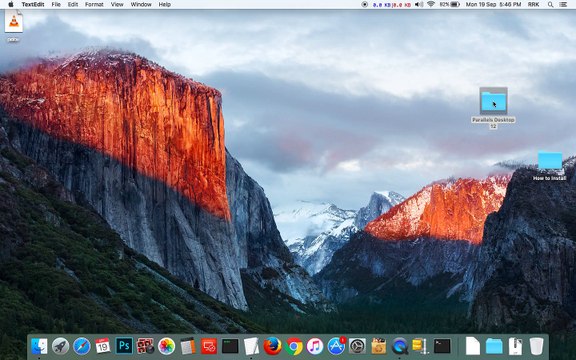Open App Store with update badge
This screenshot has width=576, height=360.
coord(336,346)
